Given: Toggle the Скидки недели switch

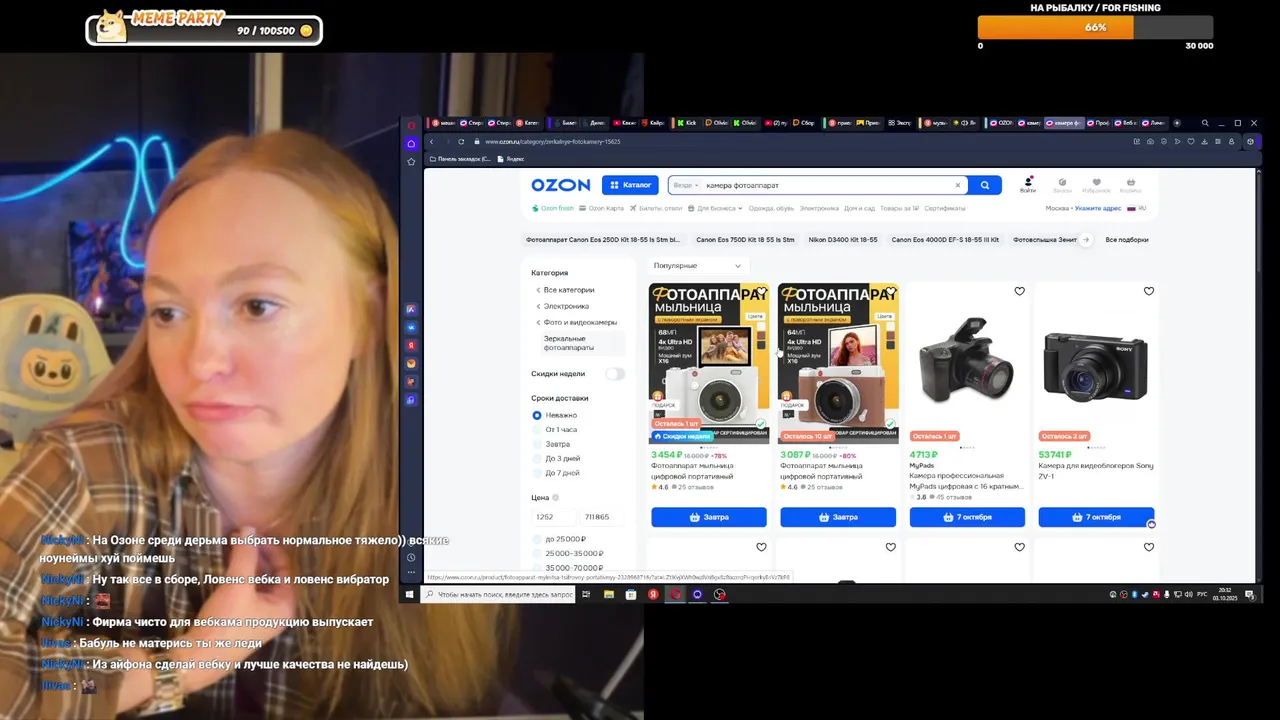Looking at the screenshot, I should pos(615,374).
